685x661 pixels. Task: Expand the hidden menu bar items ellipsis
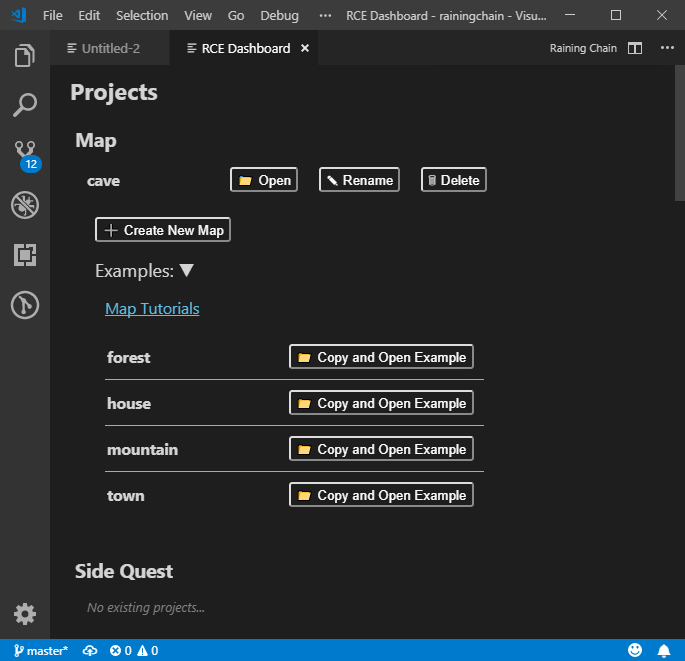tap(325, 16)
